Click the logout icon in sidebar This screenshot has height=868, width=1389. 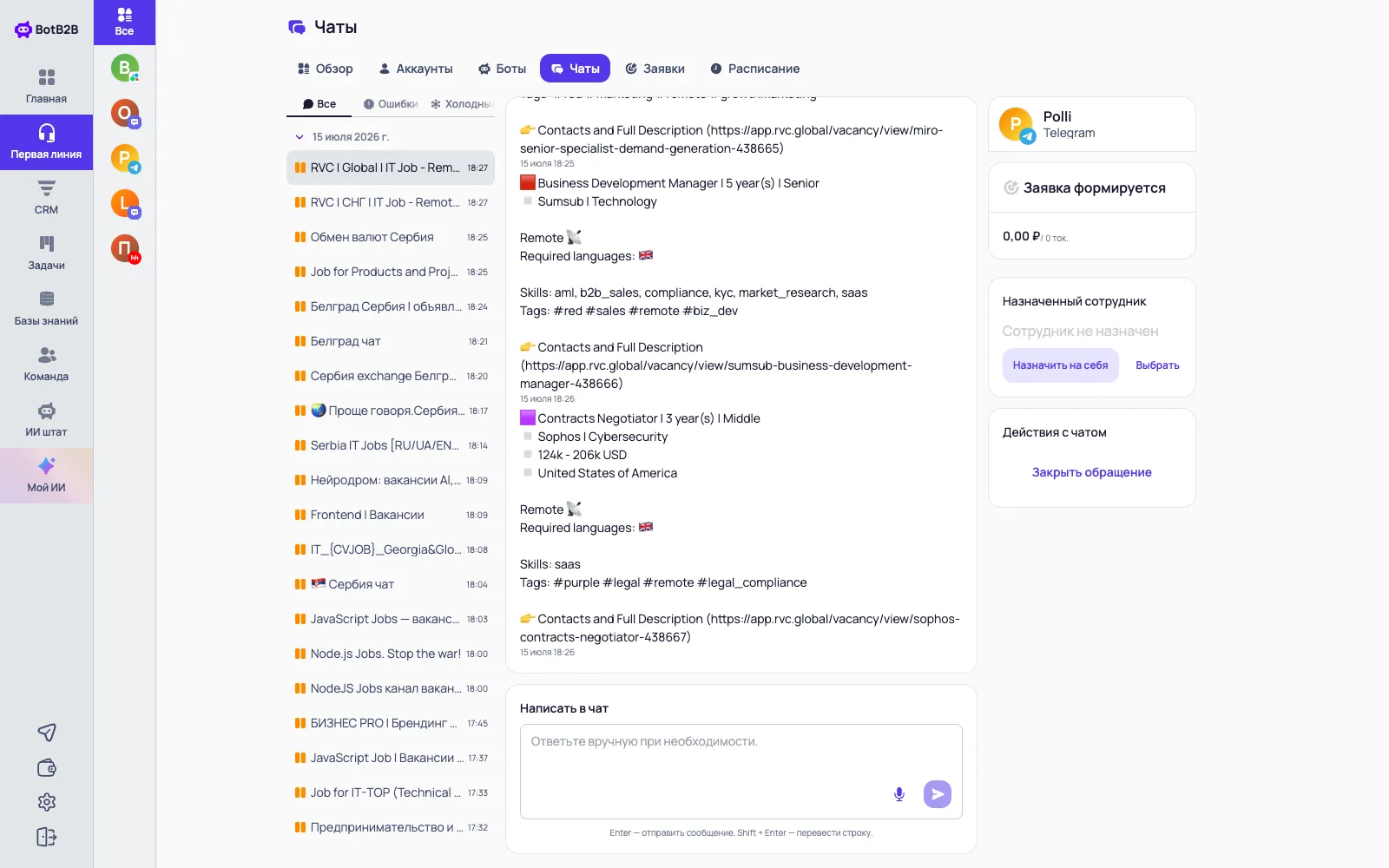pyautogui.click(x=47, y=837)
